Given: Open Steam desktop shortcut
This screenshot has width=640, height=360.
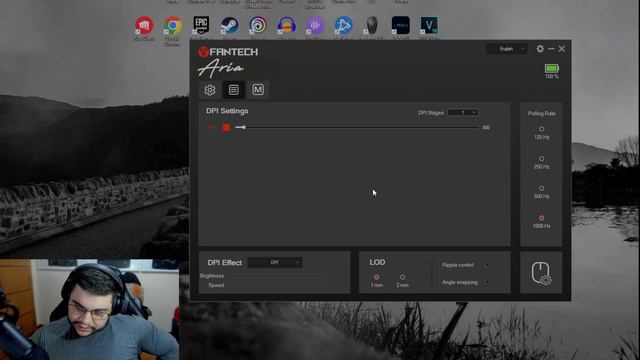Looking at the screenshot, I should coord(229,25).
